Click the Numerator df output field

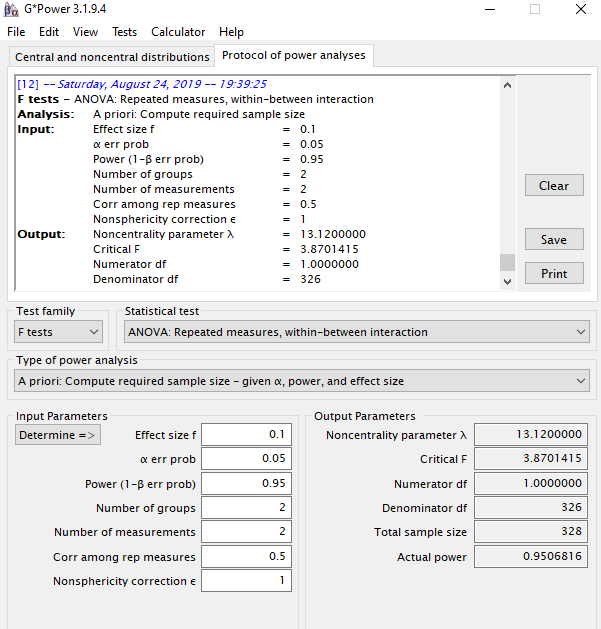(531, 483)
